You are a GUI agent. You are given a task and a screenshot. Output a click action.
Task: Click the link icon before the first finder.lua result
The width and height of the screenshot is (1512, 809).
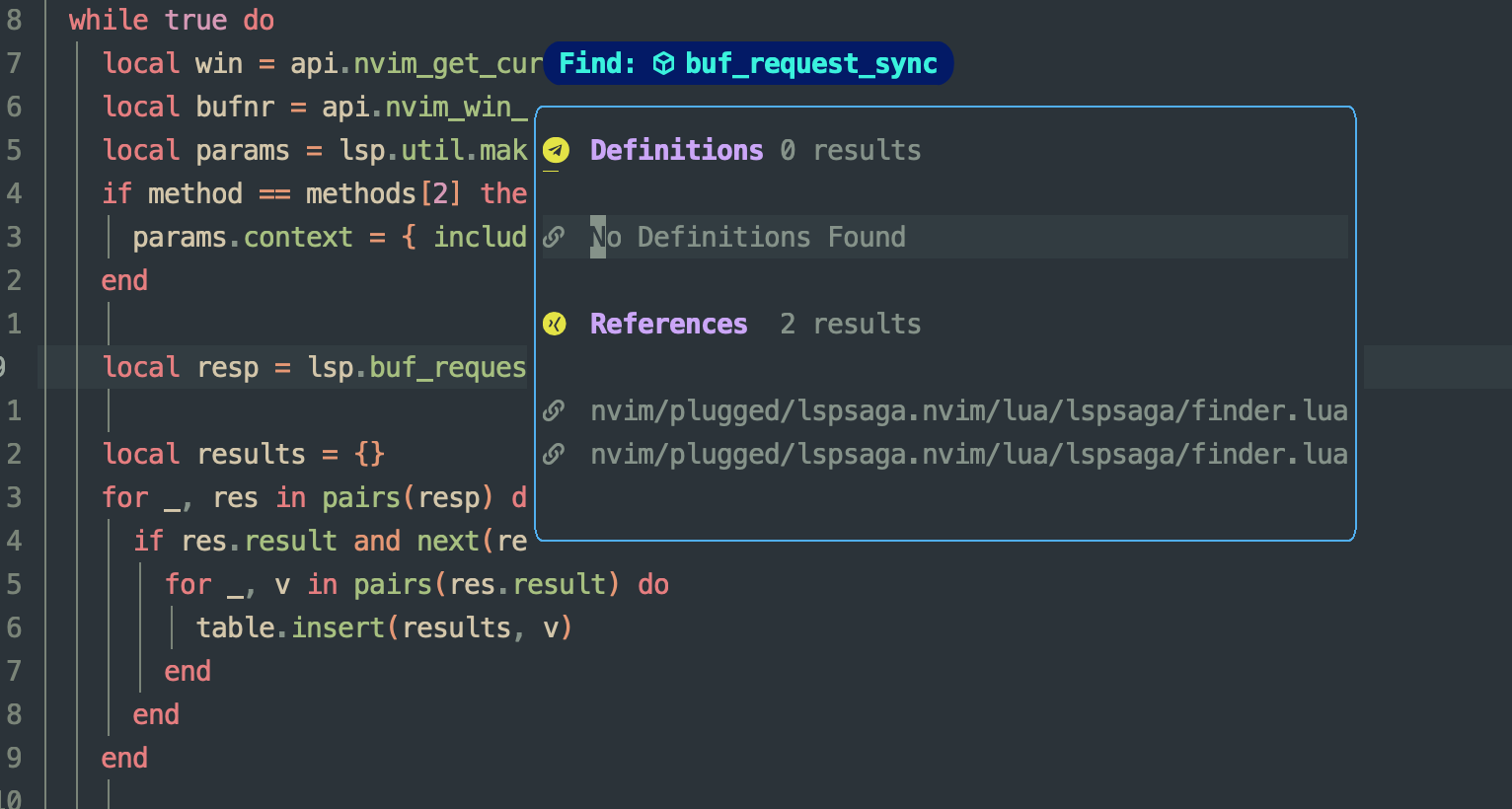click(554, 410)
